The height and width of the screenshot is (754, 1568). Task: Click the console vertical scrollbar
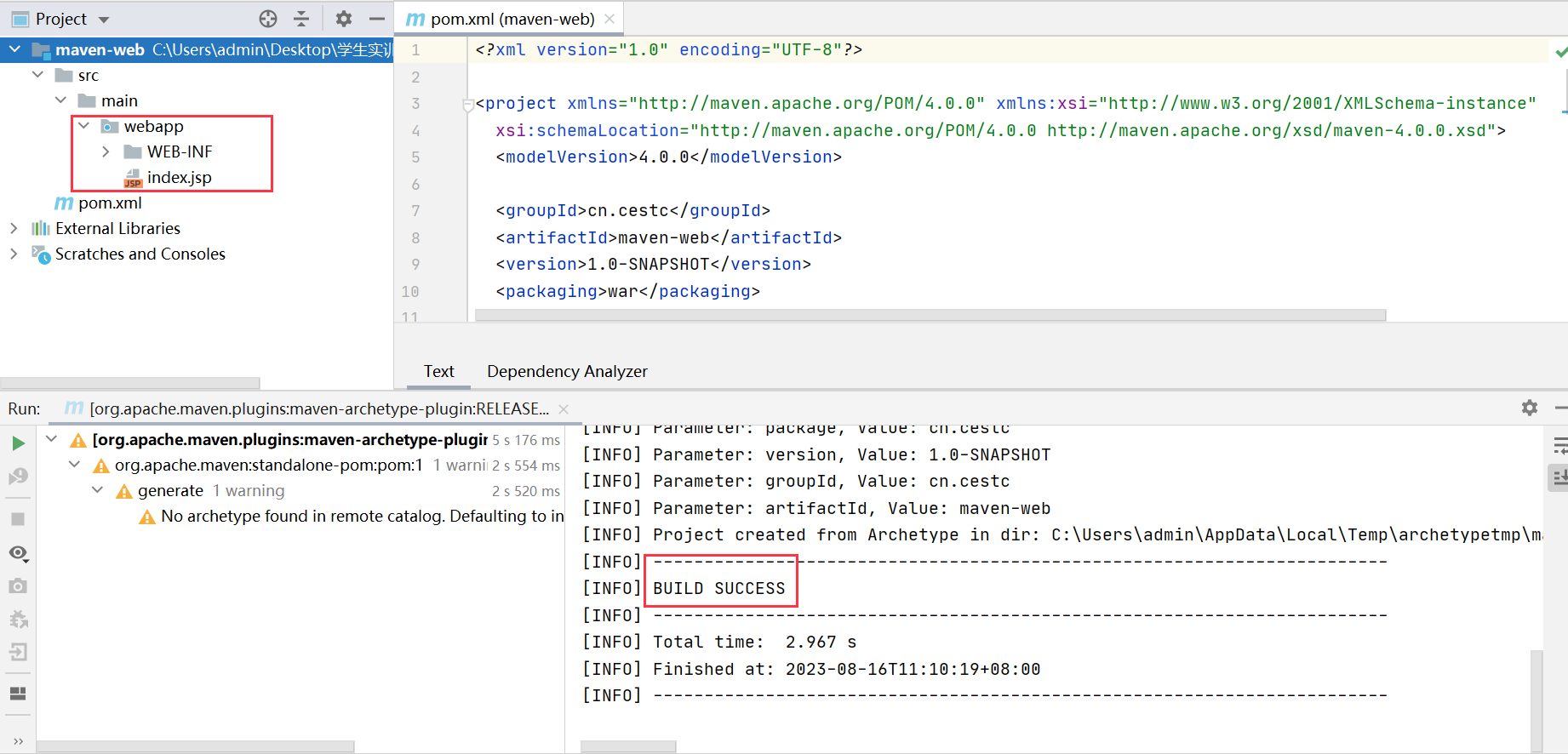[1537, 701]
